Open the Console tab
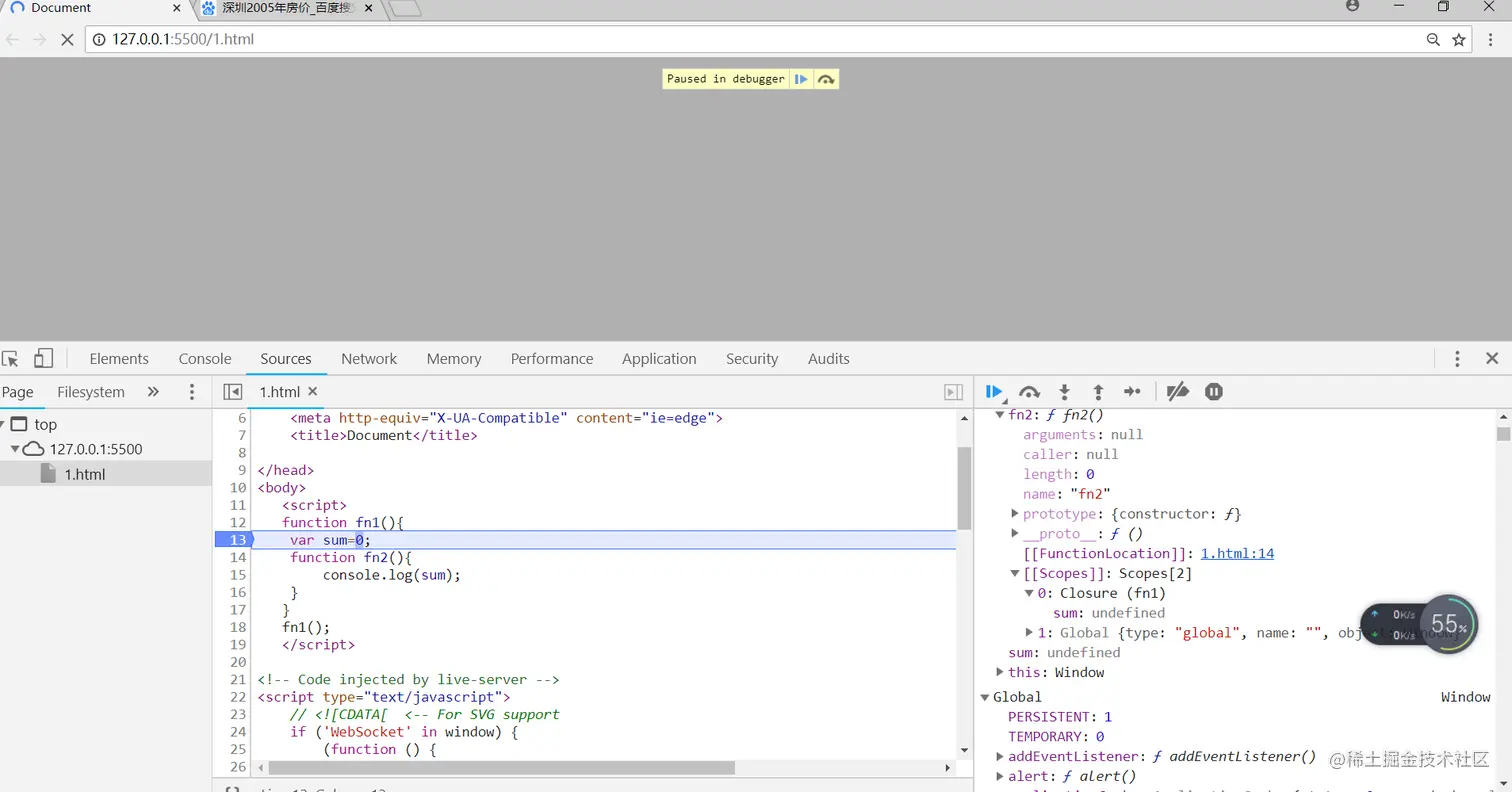The width and height of the screenshot is (1512, 792). (205, 359)
